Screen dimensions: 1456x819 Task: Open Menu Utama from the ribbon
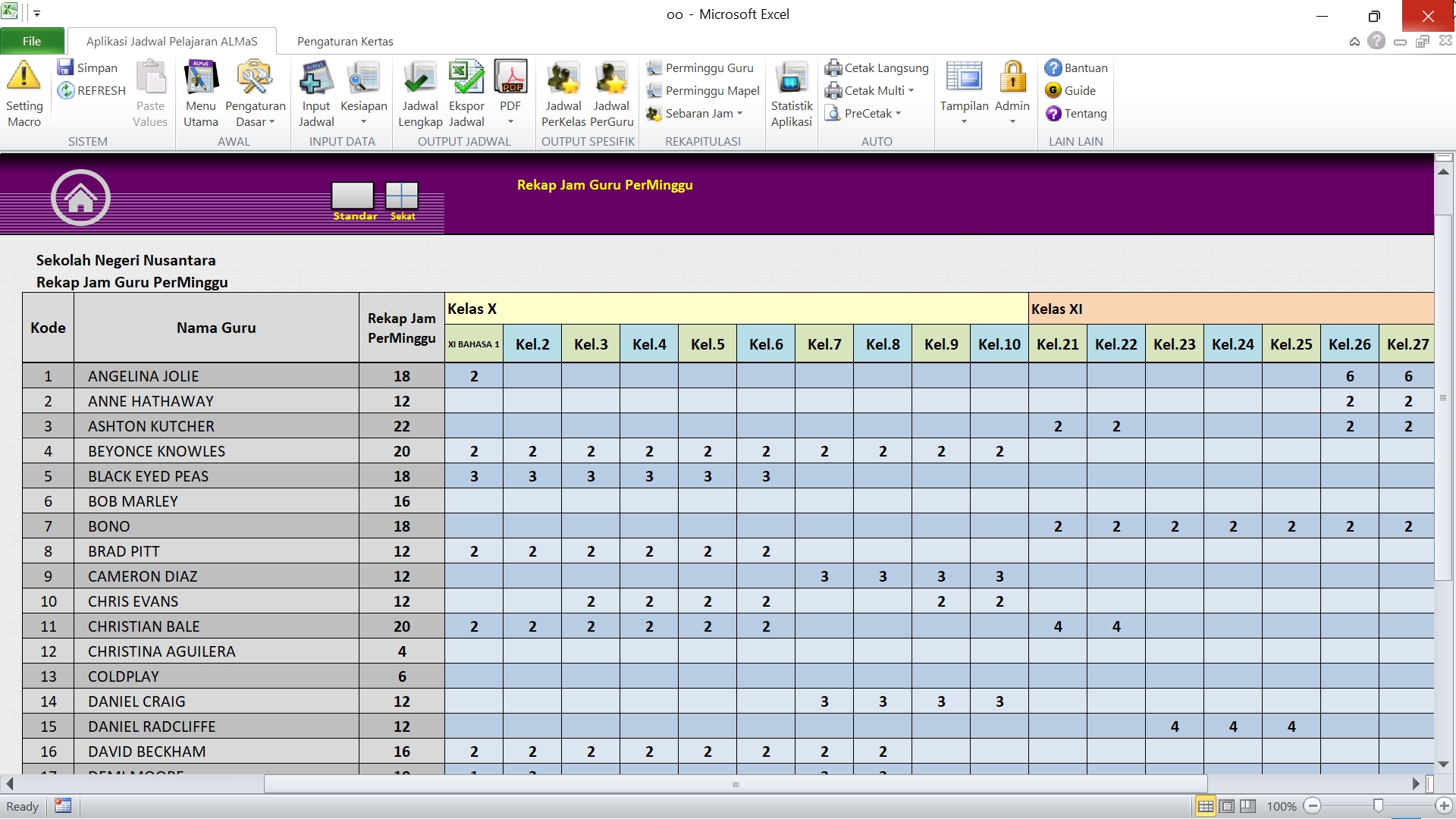[x=200, y=79]
